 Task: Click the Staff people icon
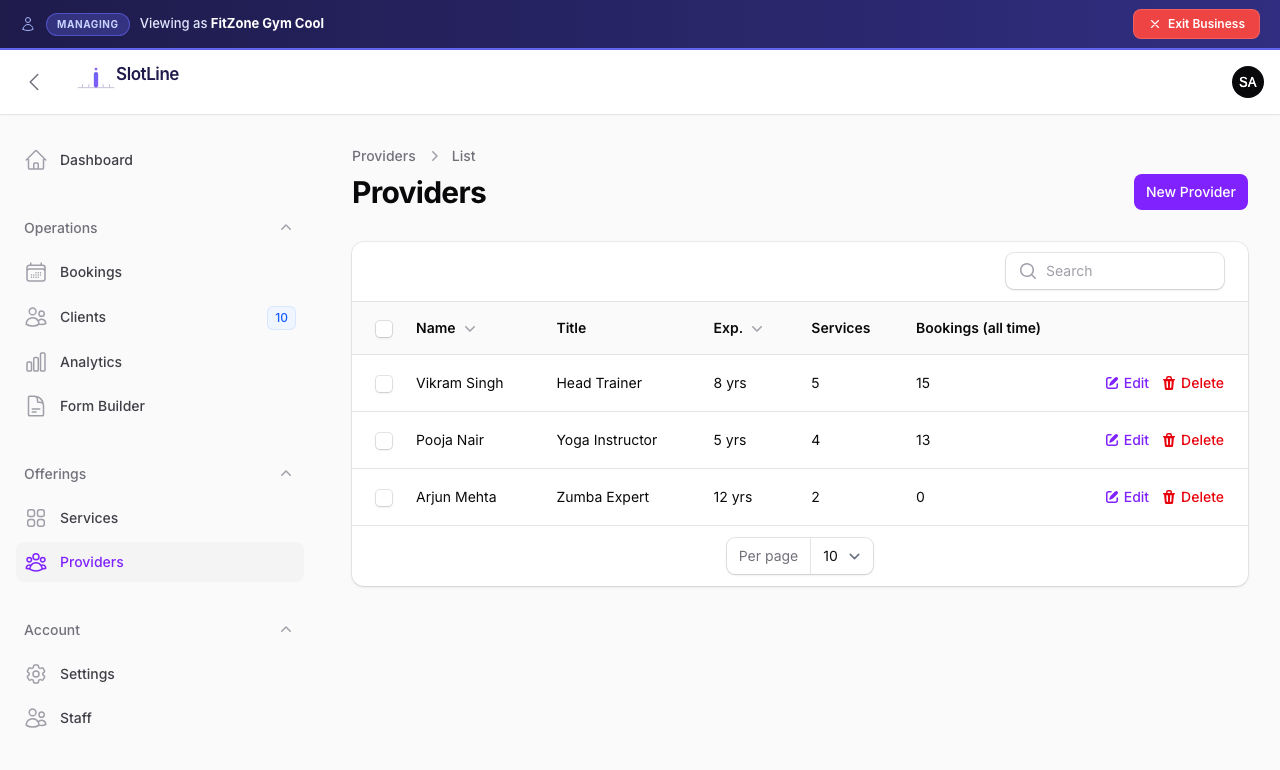tap(36, 718)
